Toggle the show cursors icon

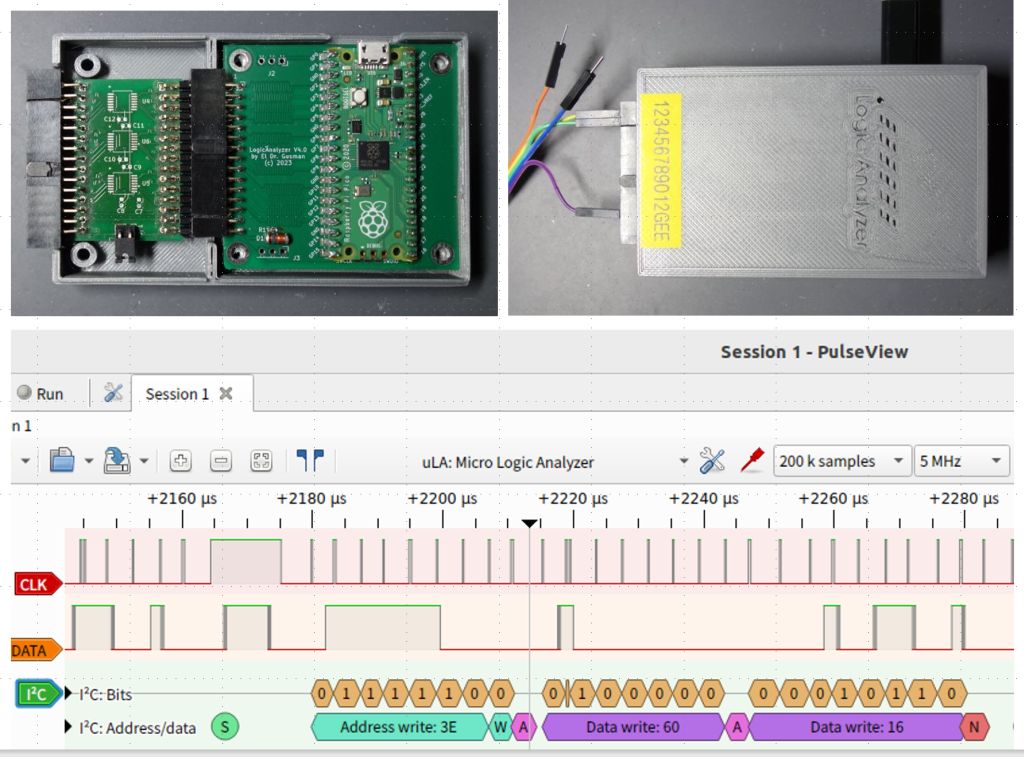tap(310, 460)
